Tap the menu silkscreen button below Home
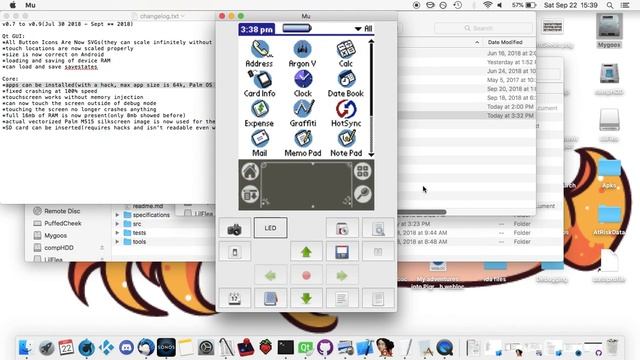Viewport: 640px width, 360px height. point(250,194)
